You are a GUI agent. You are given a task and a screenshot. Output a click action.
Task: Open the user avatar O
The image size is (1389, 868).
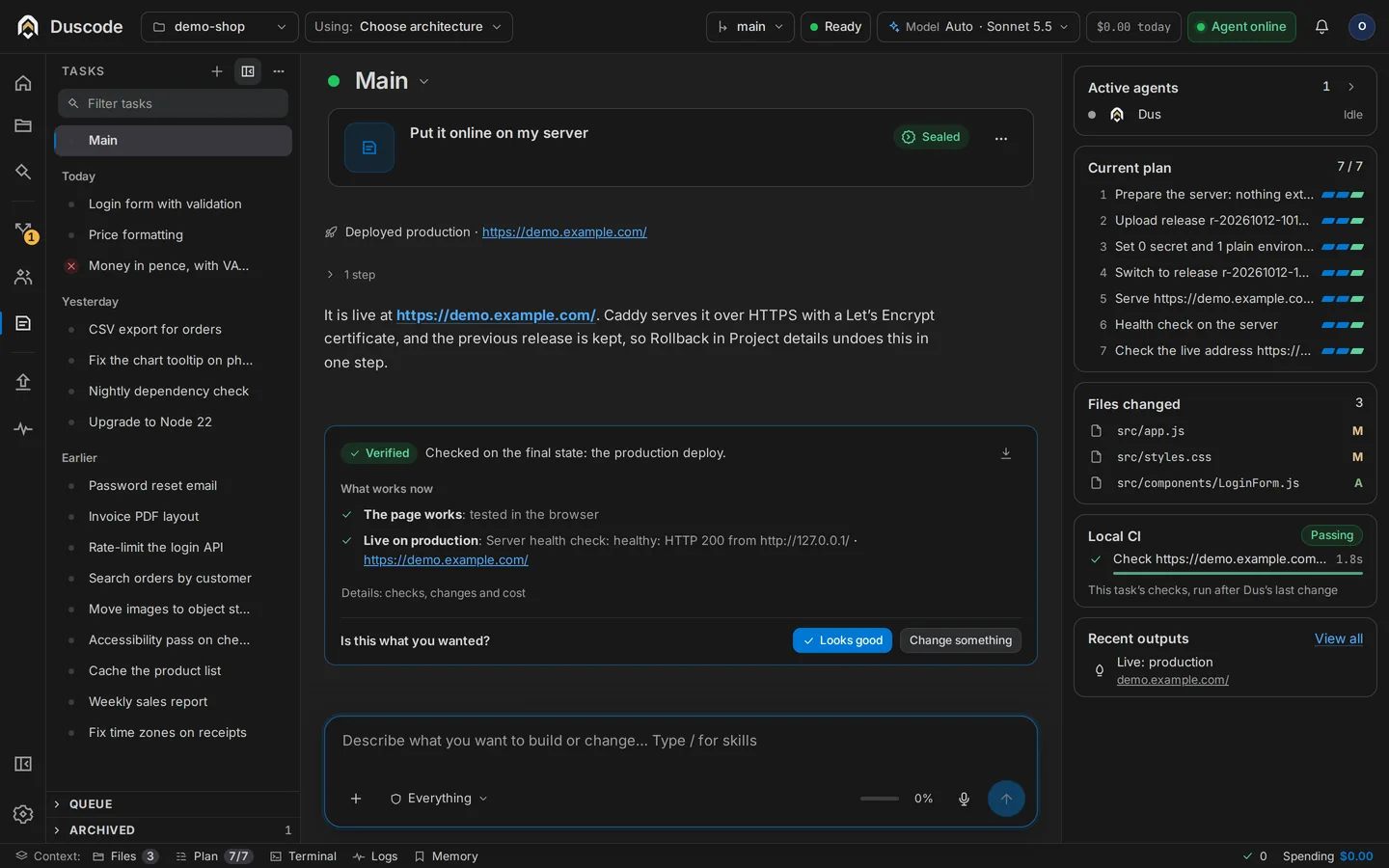(x=1361, y=27)
